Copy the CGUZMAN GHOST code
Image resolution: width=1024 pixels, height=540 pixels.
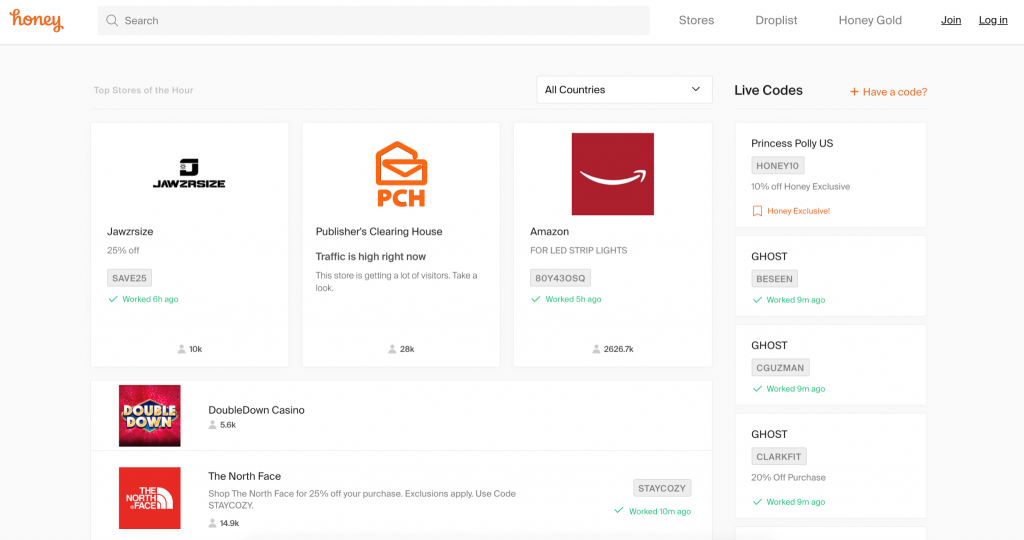coord(780,368)
